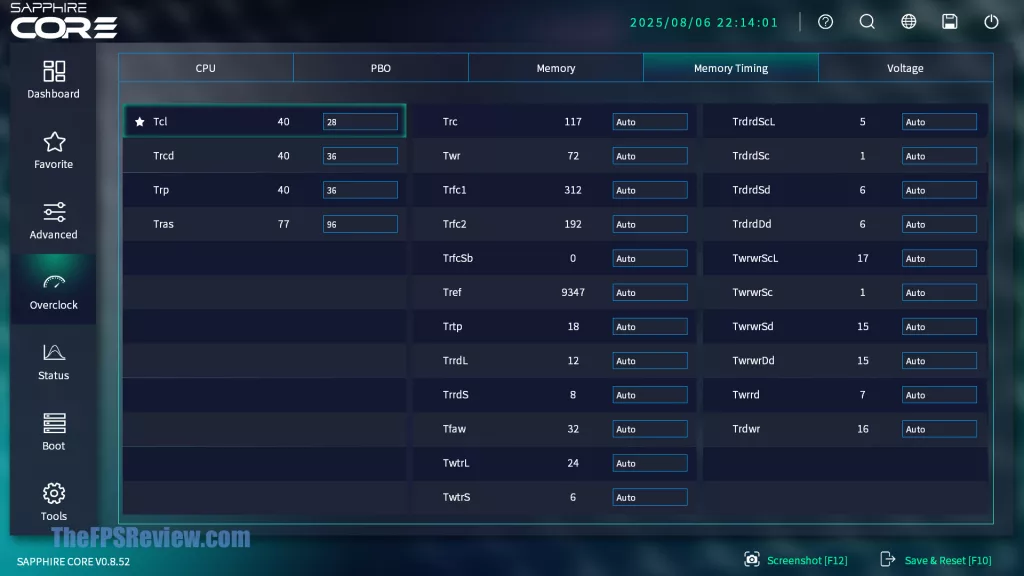Click the Screenshot camera icon
This screenshot has height=576, width=1024.
pyautogui.click(x=752, y=560)
